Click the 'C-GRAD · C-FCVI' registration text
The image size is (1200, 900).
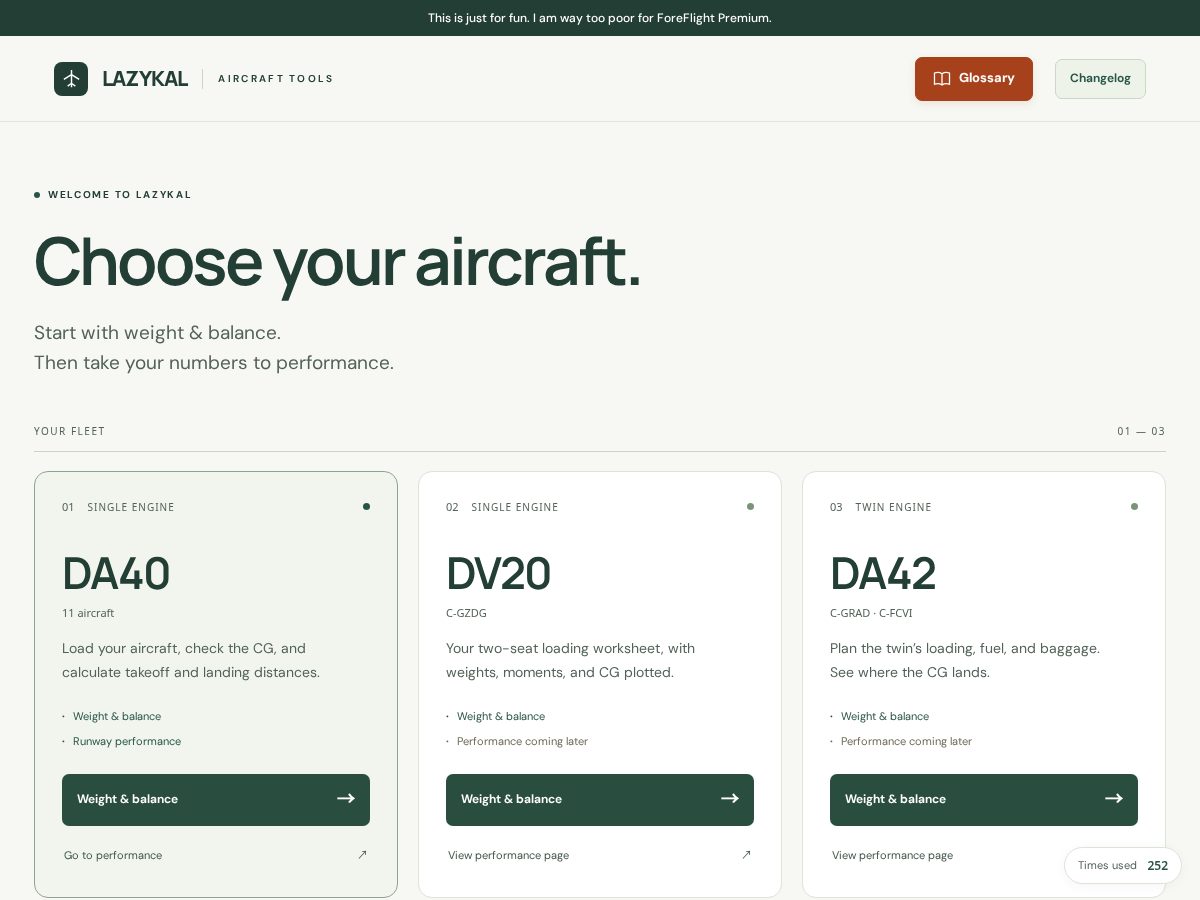[x=871, y=613]
